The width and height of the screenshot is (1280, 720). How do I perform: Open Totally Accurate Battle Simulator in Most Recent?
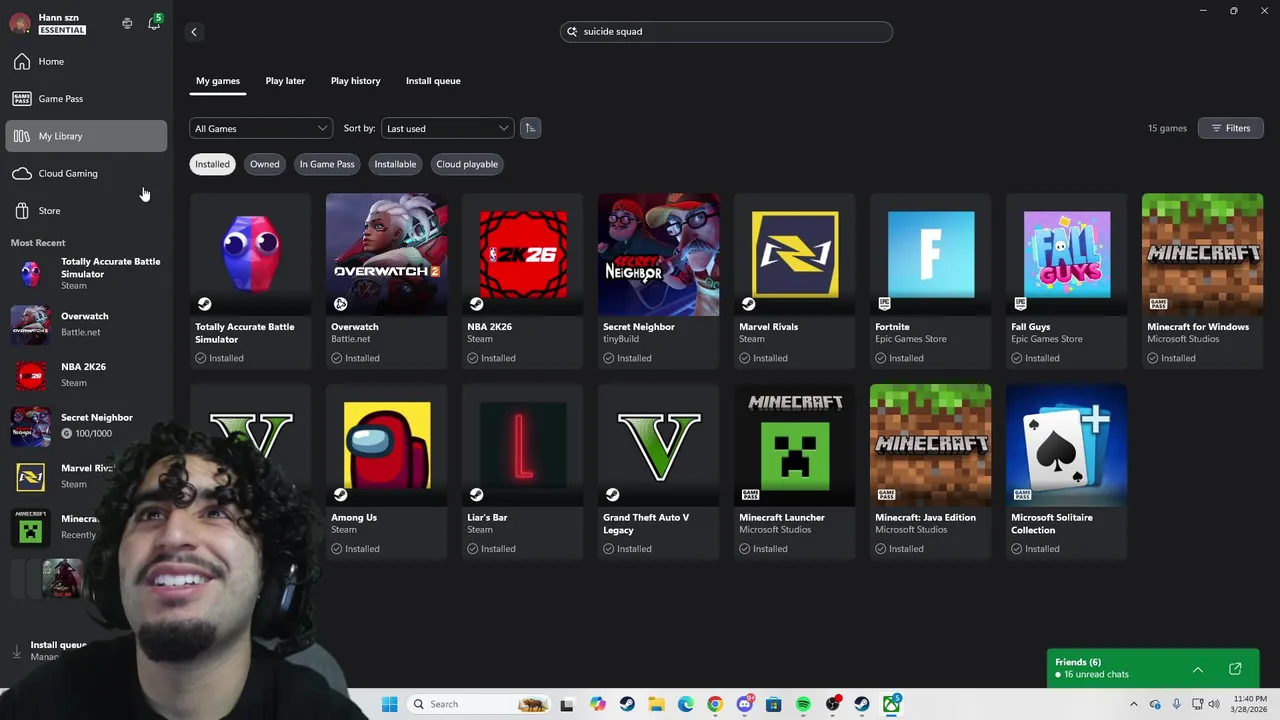pyautogui.click(x=86, y=274)
